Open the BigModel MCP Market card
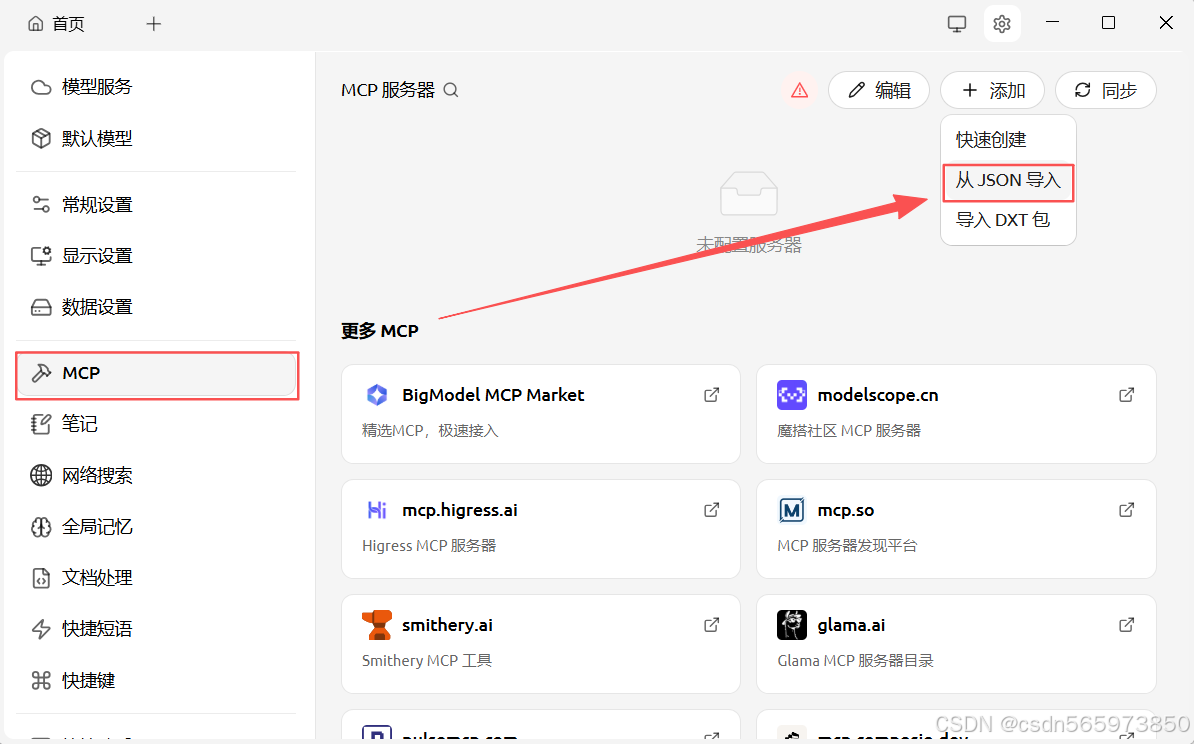The image size is (1194, 744). coord(541,414)
